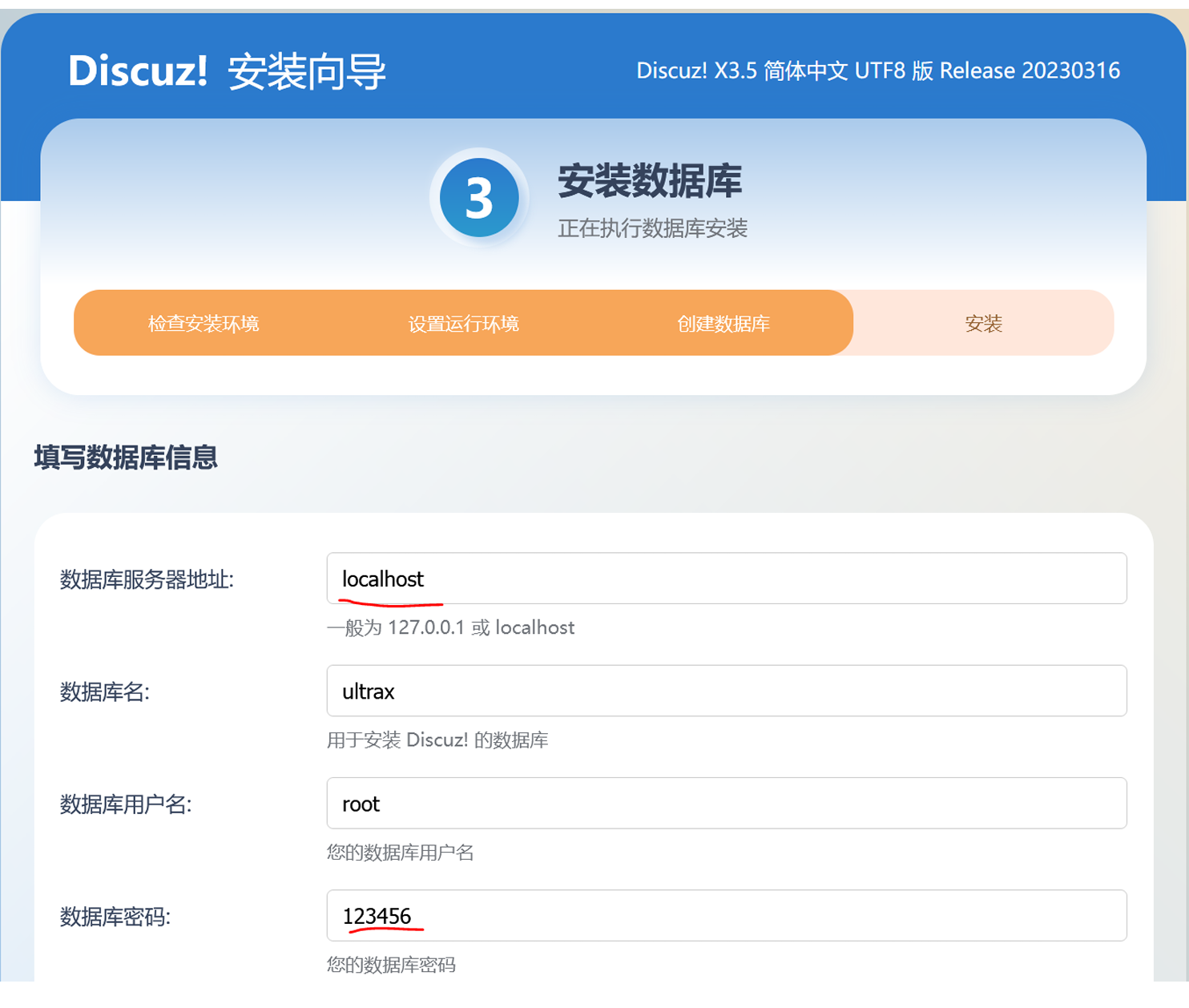Select the highlighted 安装 step
This screenshot has height=1008, width=1189.
pos(984,322)
